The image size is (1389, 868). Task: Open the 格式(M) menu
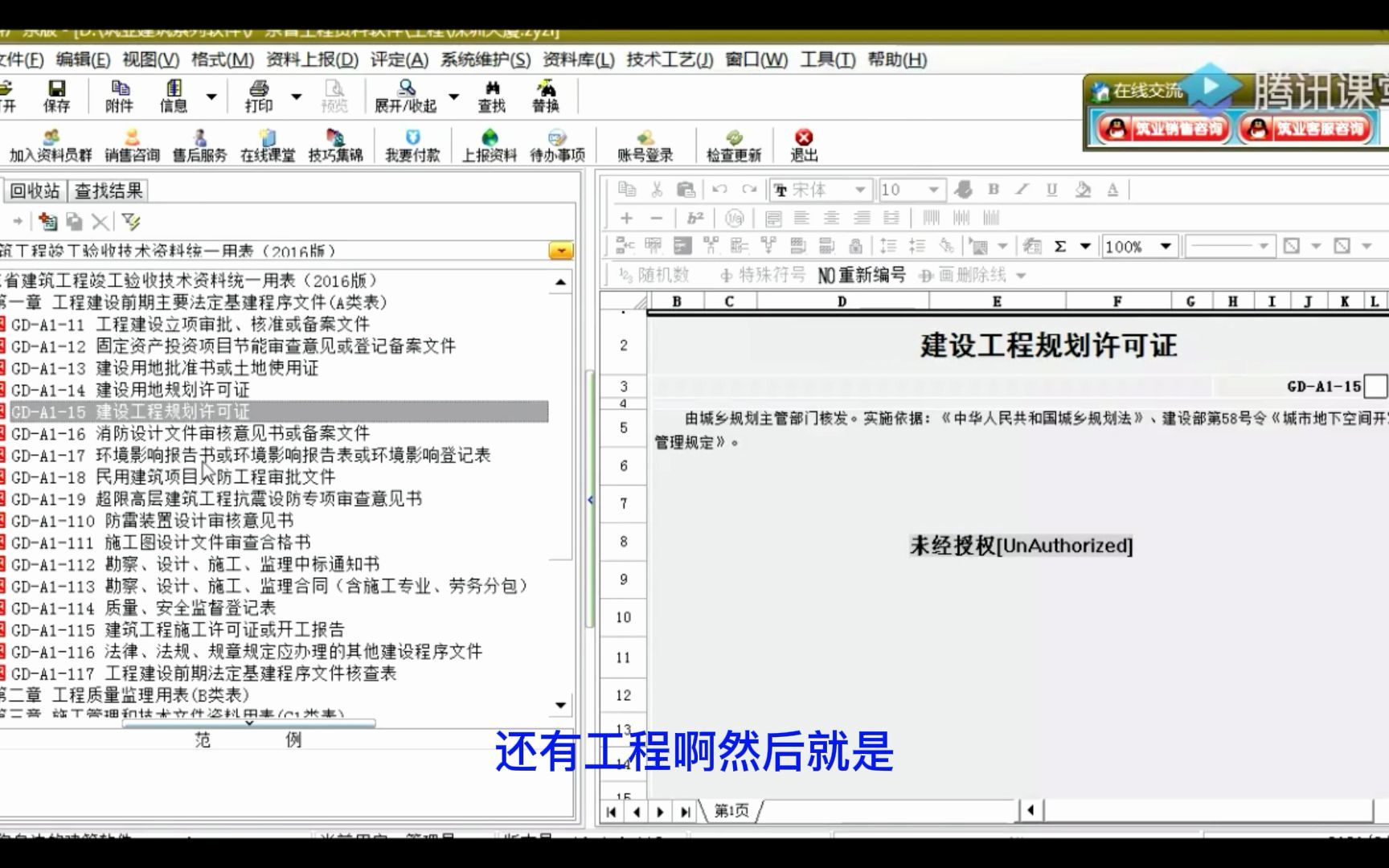pos(223,59)
